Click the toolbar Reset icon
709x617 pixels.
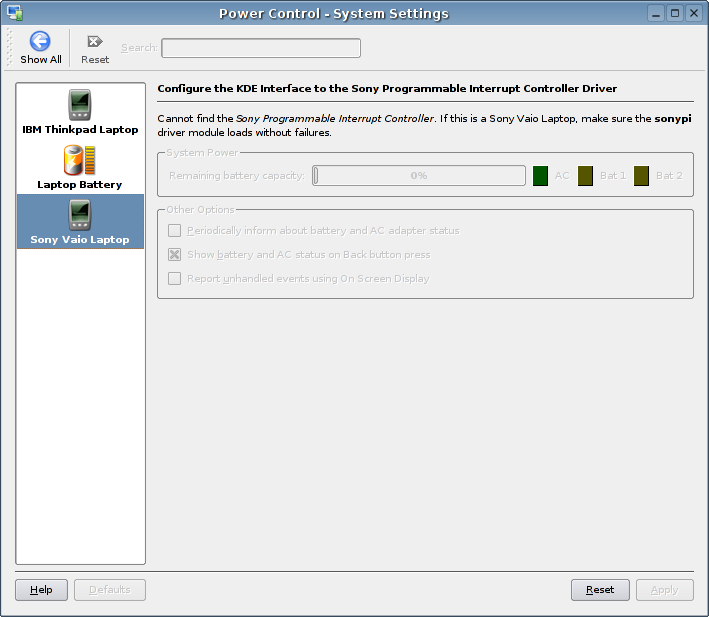tap(95, 42)
